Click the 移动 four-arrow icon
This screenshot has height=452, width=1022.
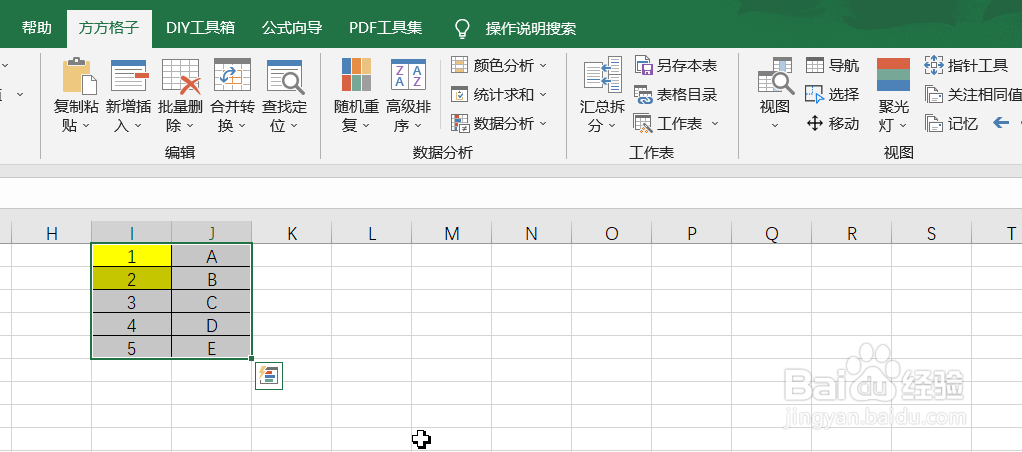pyautogui.click(x=815, y=123)
